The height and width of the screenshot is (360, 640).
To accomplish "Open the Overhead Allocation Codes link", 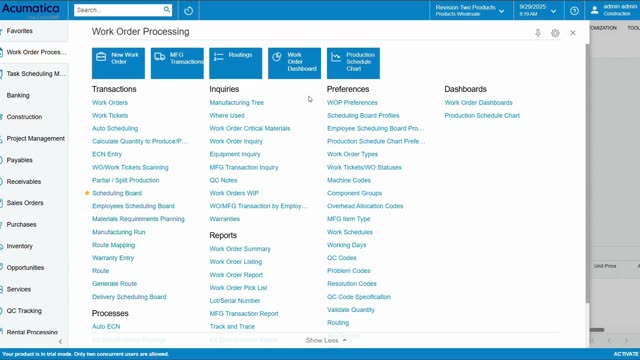I will click(365, 206).
